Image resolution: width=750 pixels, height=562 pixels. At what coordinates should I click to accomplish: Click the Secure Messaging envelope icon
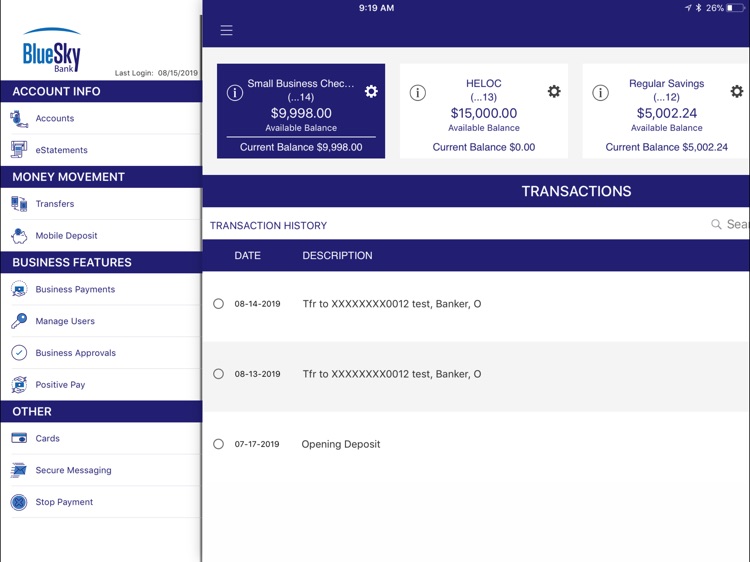click(19, 470)
